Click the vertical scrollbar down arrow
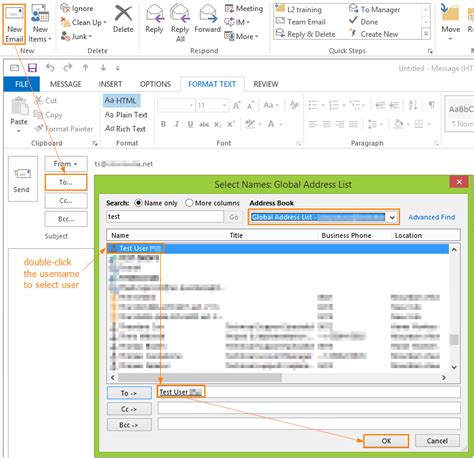 [x=454, y=367]
